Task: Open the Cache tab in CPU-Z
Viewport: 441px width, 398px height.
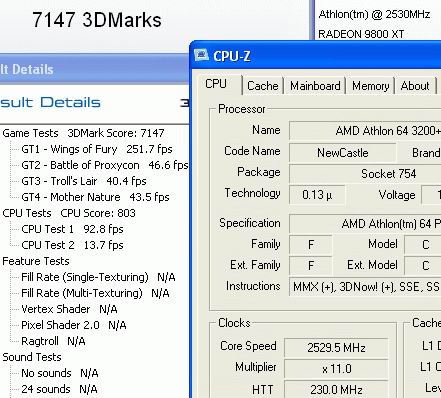Action: 263,86
